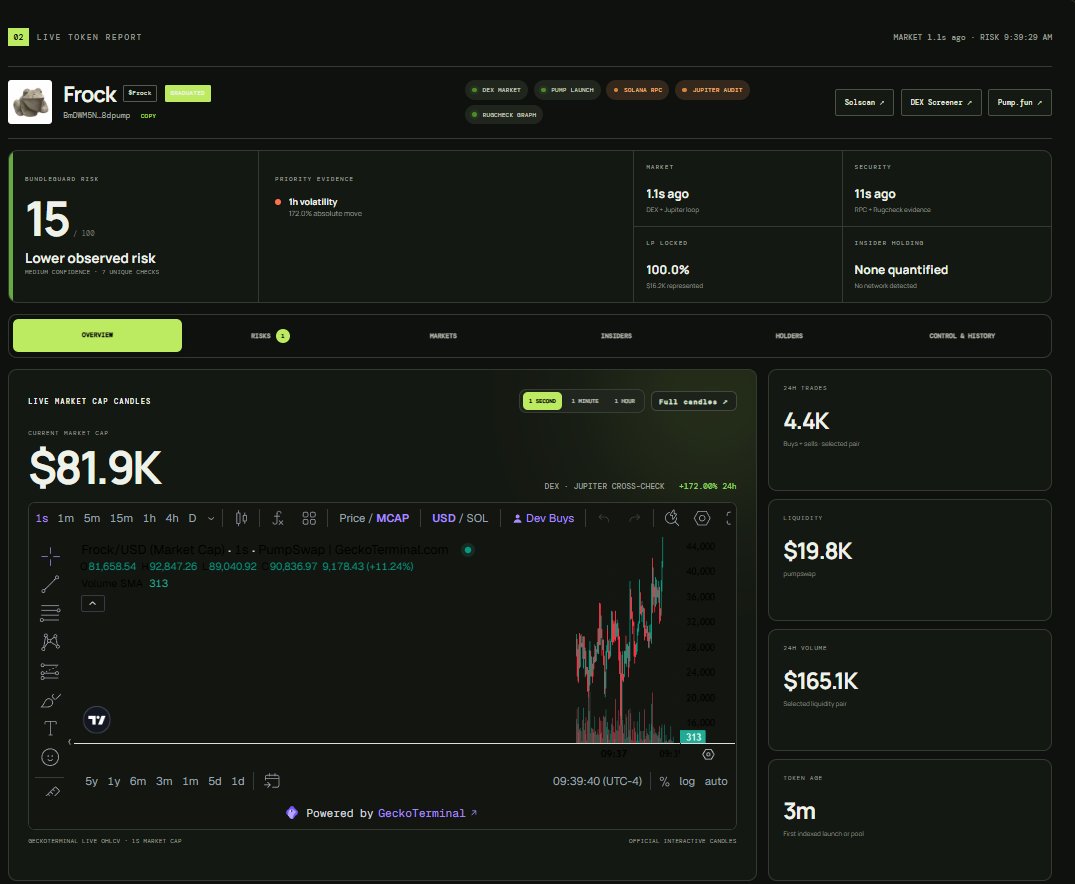This screenshot has height=884, width=1075.
Task: Select the 4h timeframe
Action: pos(172,518)
